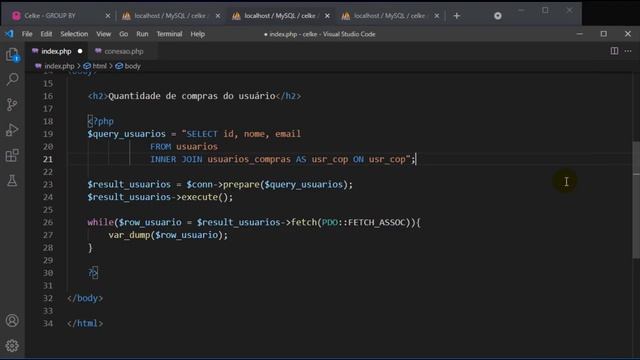The height and width of the screenshot is (360, 640).
Task: Place cursor on INNER JOIN line
Action: 282,159
